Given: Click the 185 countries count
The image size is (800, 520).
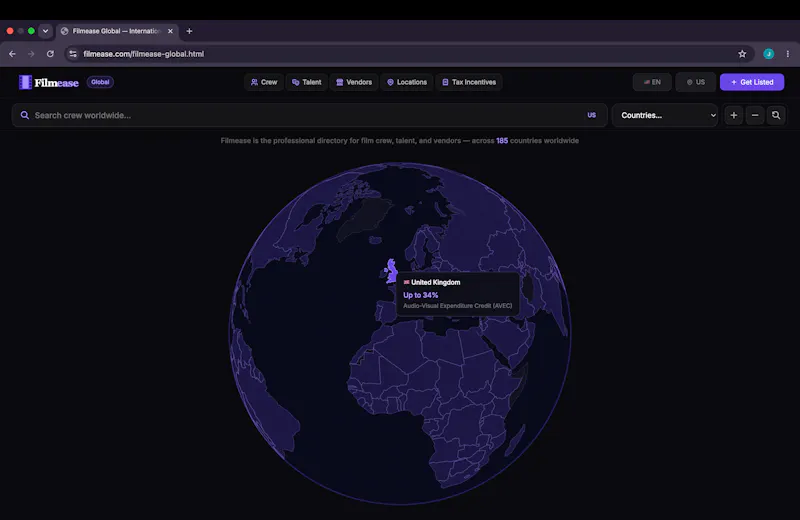Looking at the screenshot, I should 502,141.
